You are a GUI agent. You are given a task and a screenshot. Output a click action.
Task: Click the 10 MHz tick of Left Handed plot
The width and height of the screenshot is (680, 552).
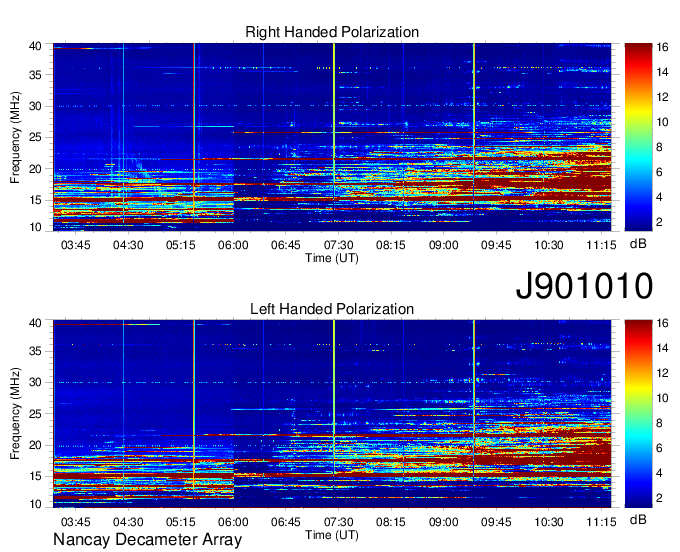[x=35, y=504]
